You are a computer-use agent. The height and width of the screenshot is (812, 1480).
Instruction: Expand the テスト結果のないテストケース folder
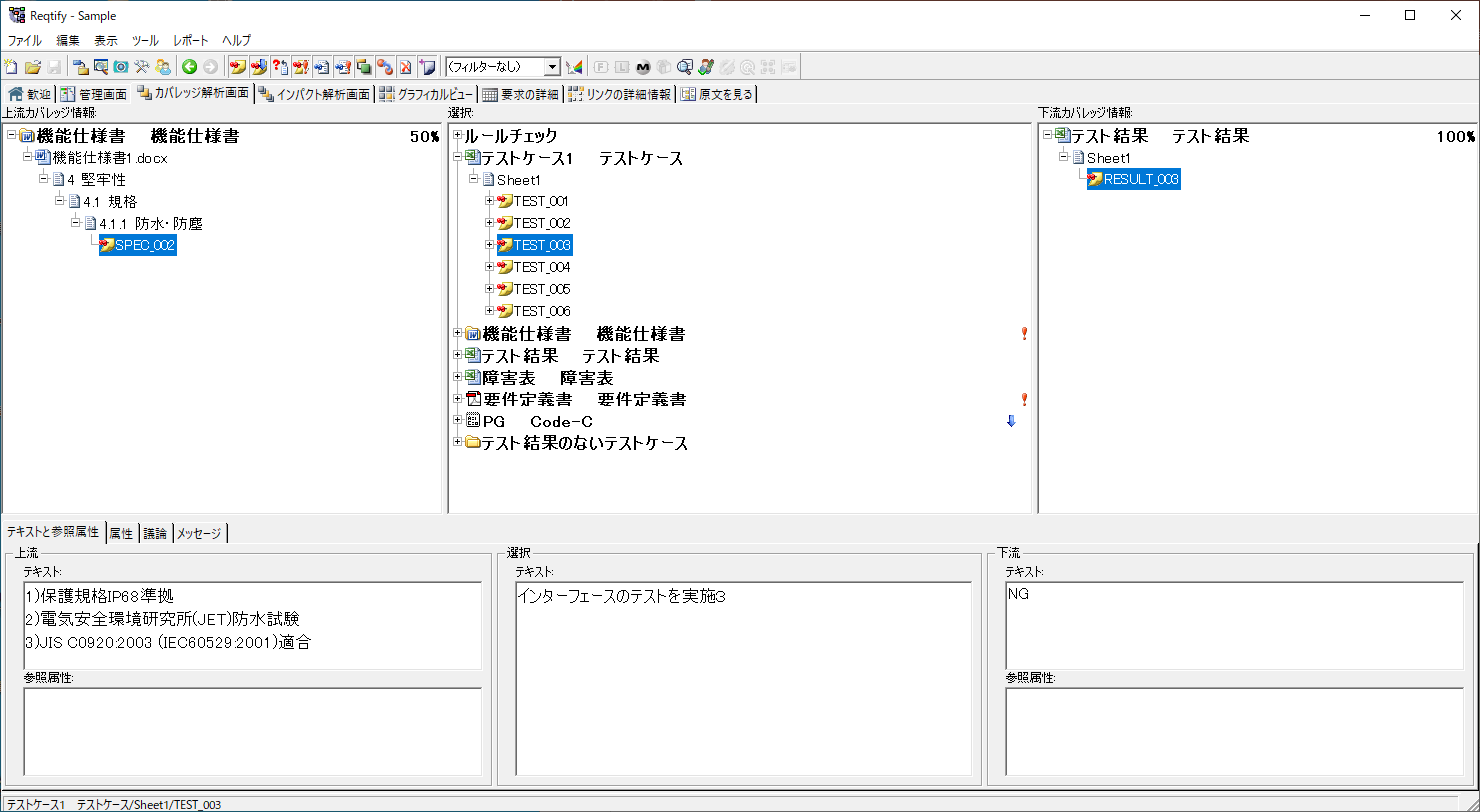[x=458, y=442]
